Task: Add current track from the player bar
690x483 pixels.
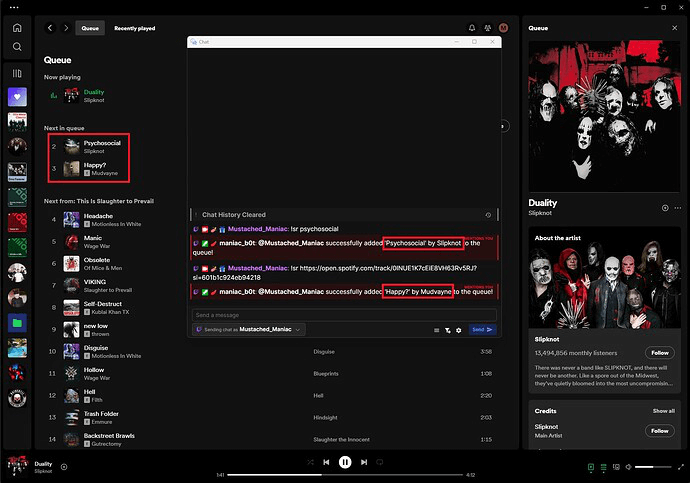Action: coord(64,467)
